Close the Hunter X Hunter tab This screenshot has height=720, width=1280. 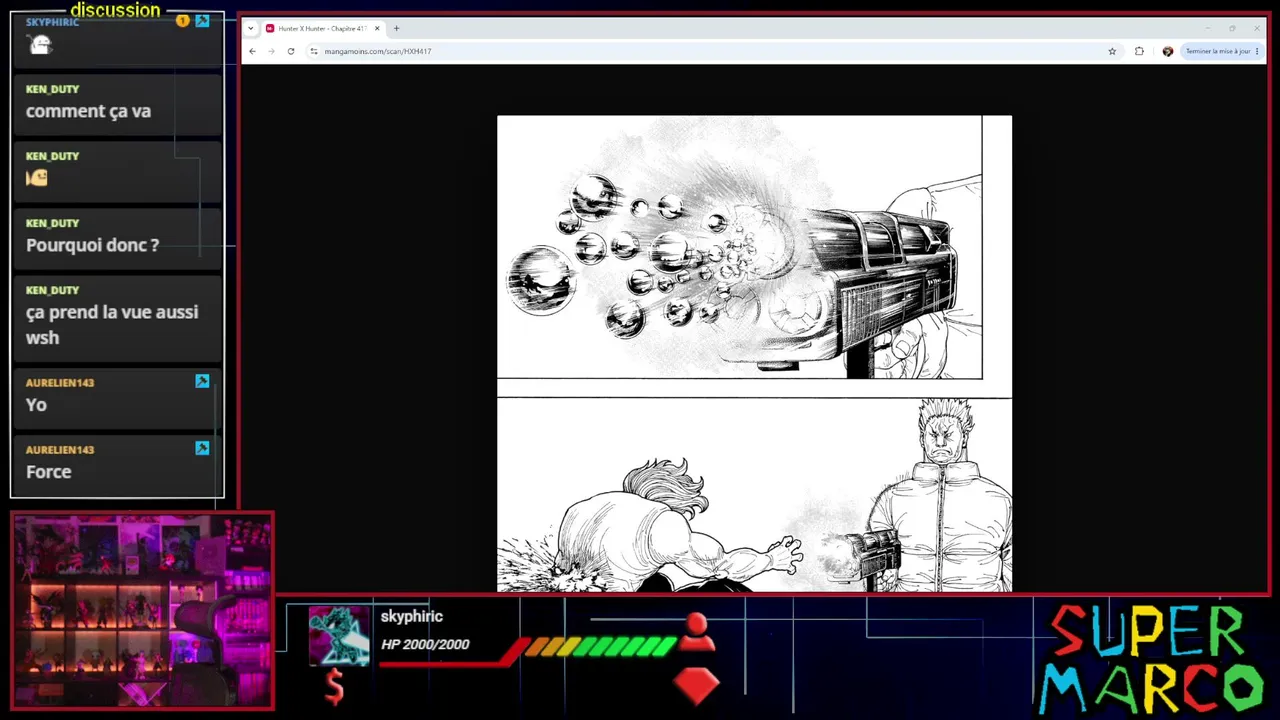(x=377, y=28)
